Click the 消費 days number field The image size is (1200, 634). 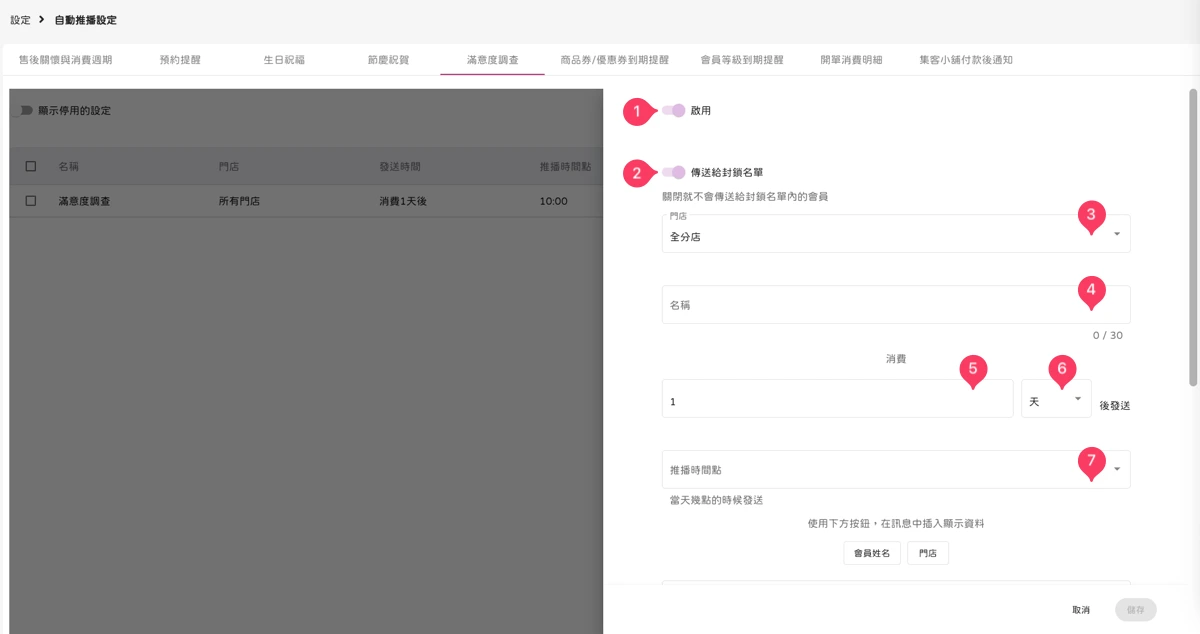point(837,398)
